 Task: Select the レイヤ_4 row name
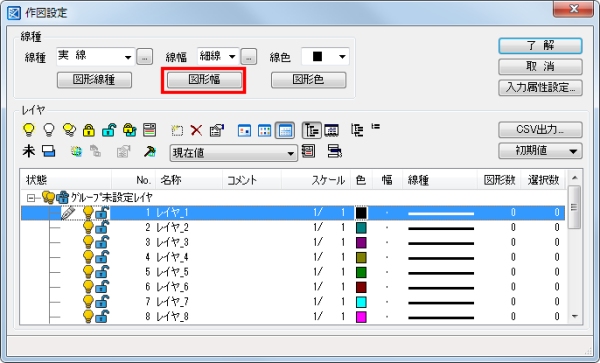[172, 257]
